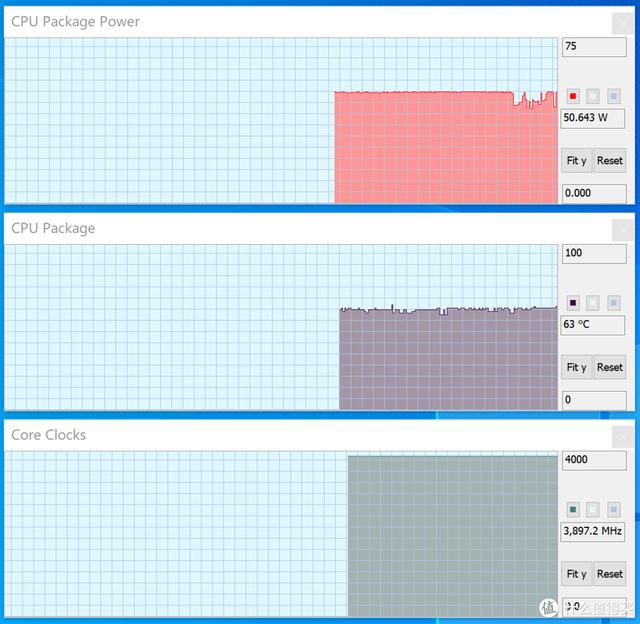Click the light blue swatch in CPU Package Power
Image resolution: width=640 pixels, height=624 pixels.
614,96
